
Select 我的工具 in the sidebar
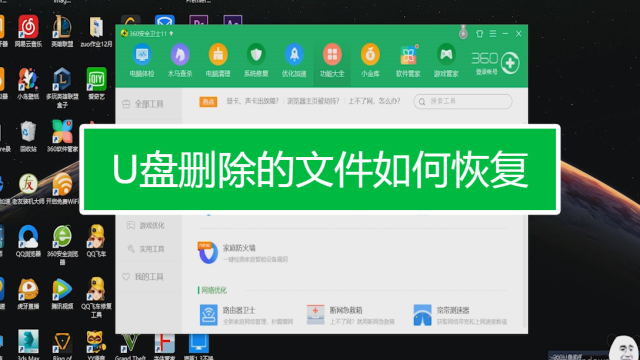tap(143, 277)
